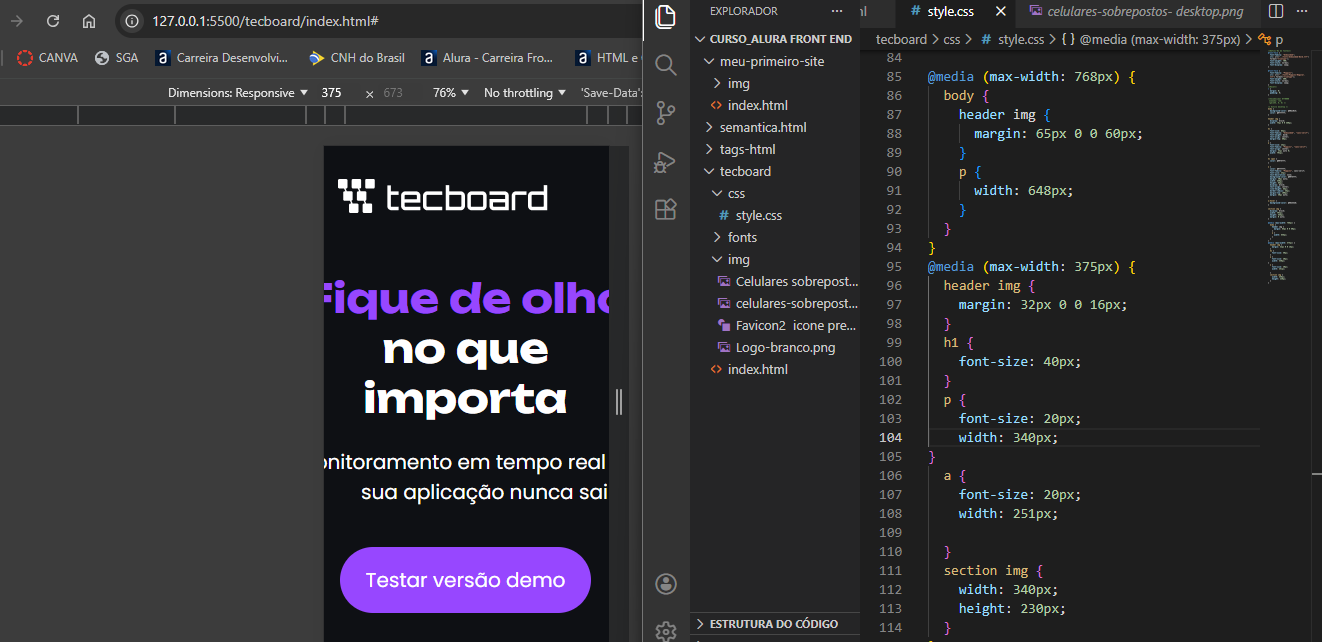
Task: Click the style.css breadcrumb segment
Action: pyautogui.click(x=1012, y=39)
